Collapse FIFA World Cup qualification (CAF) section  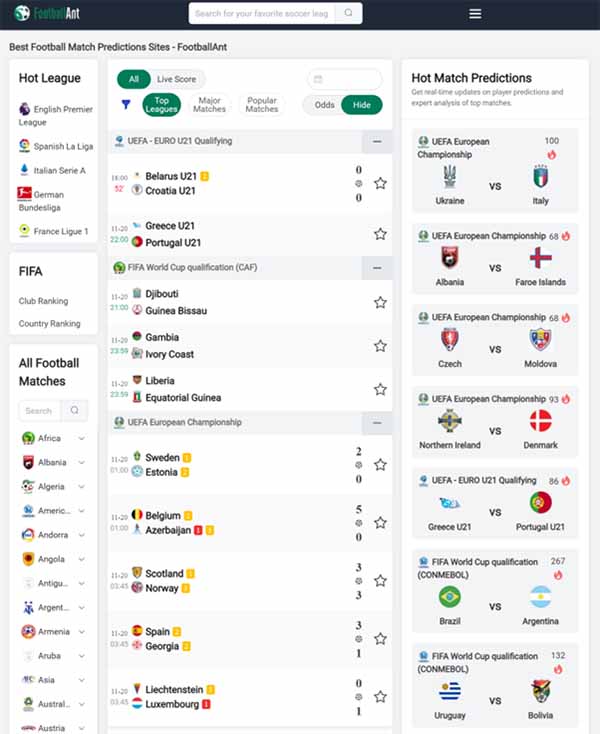(377, 268)
